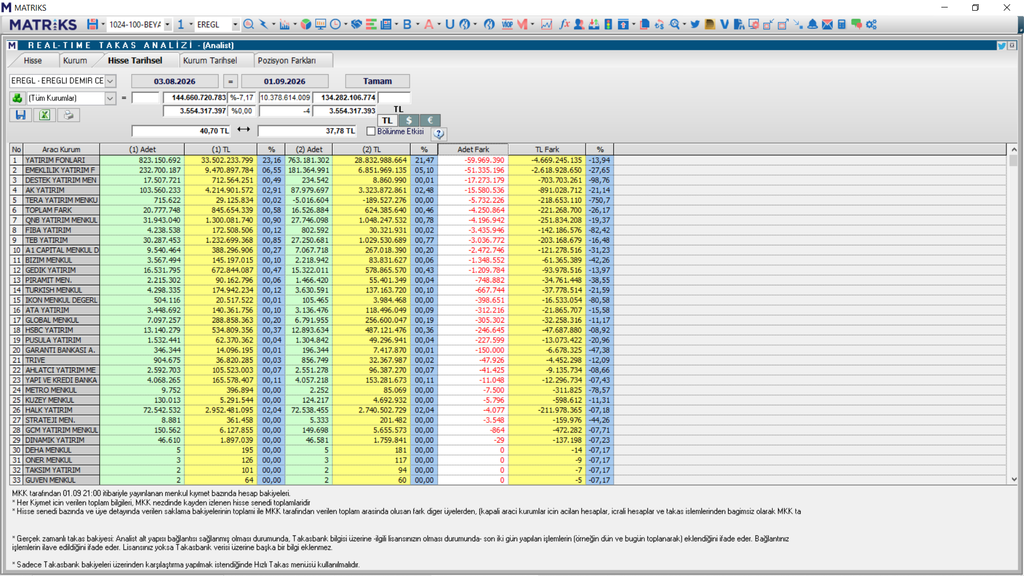Image resolution: width=1024 pixels, height=576 pixels.
Task: Expand dropdown arrow beside the red A icon
Action: click(439, 24)
